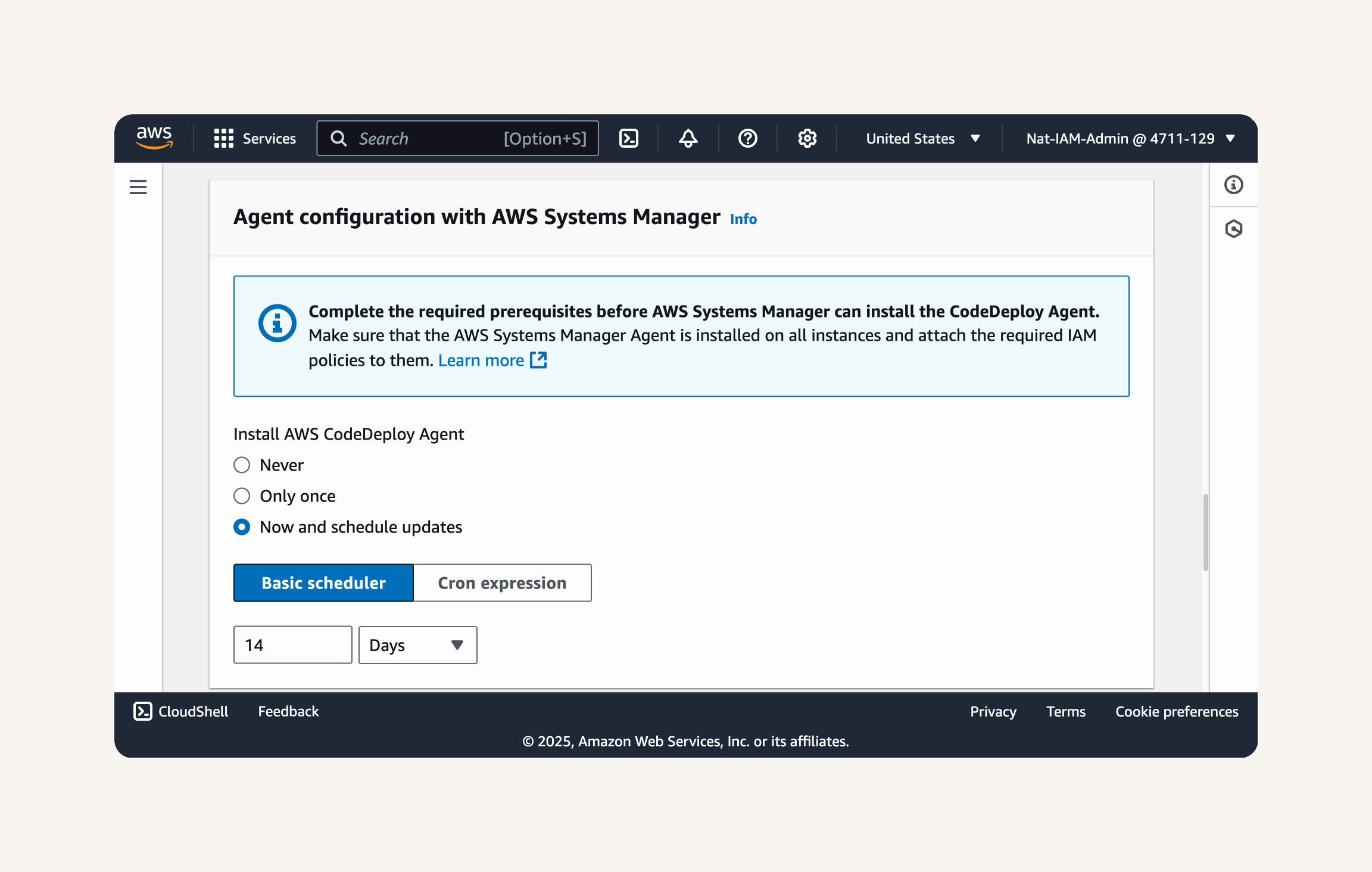This screenshot has height=872, width=1372.
Task: Open the Days interval unit dropdown
Action: (418, 645)
